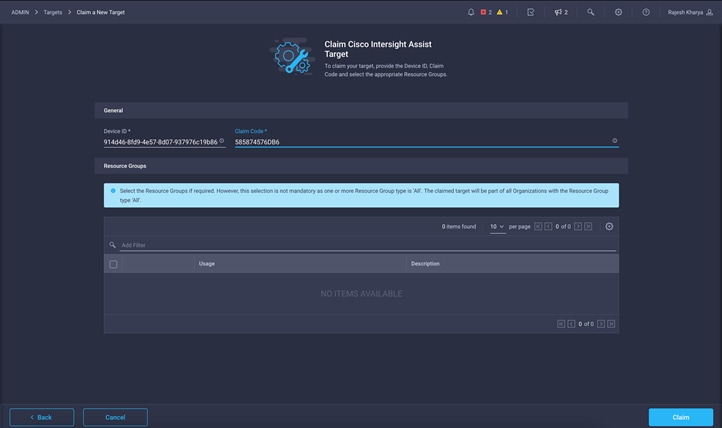Viewport: 722px width, 428px height.
Task: View the yellow warning alarms indicator
Action: coord(502,12)
